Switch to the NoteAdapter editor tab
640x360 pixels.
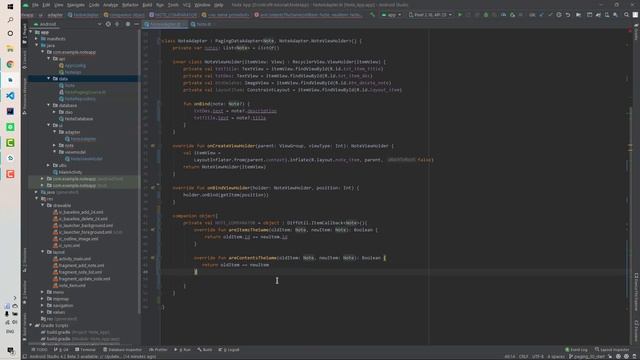click(x=164, y=24)
